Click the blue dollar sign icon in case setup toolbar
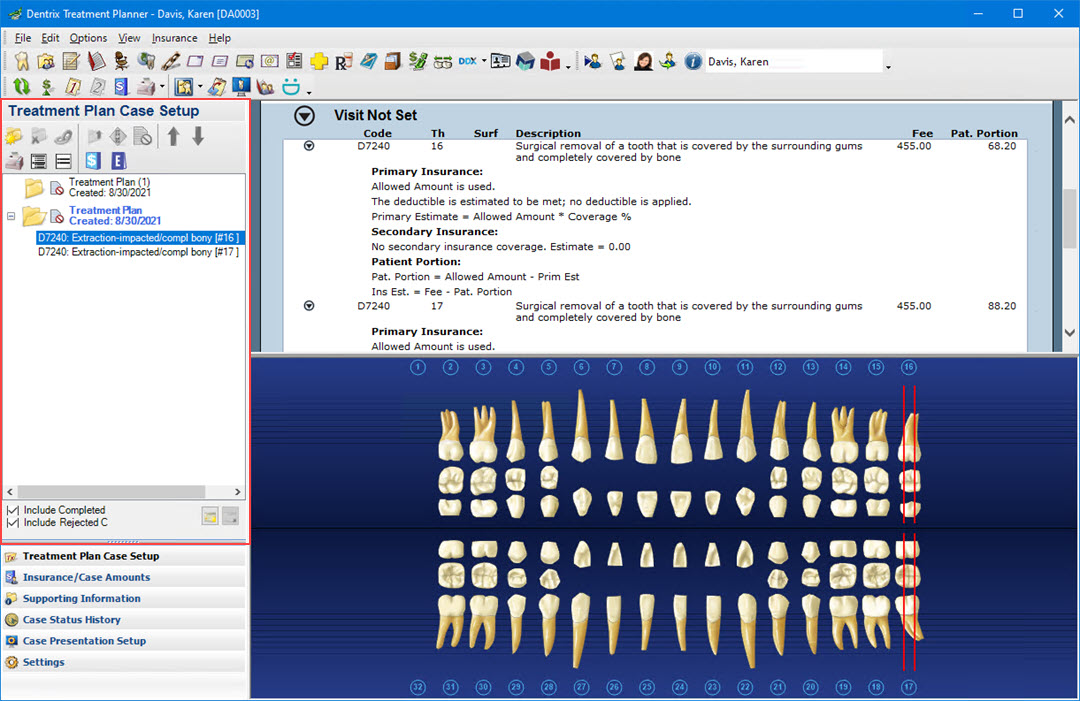 pos(93,160)
